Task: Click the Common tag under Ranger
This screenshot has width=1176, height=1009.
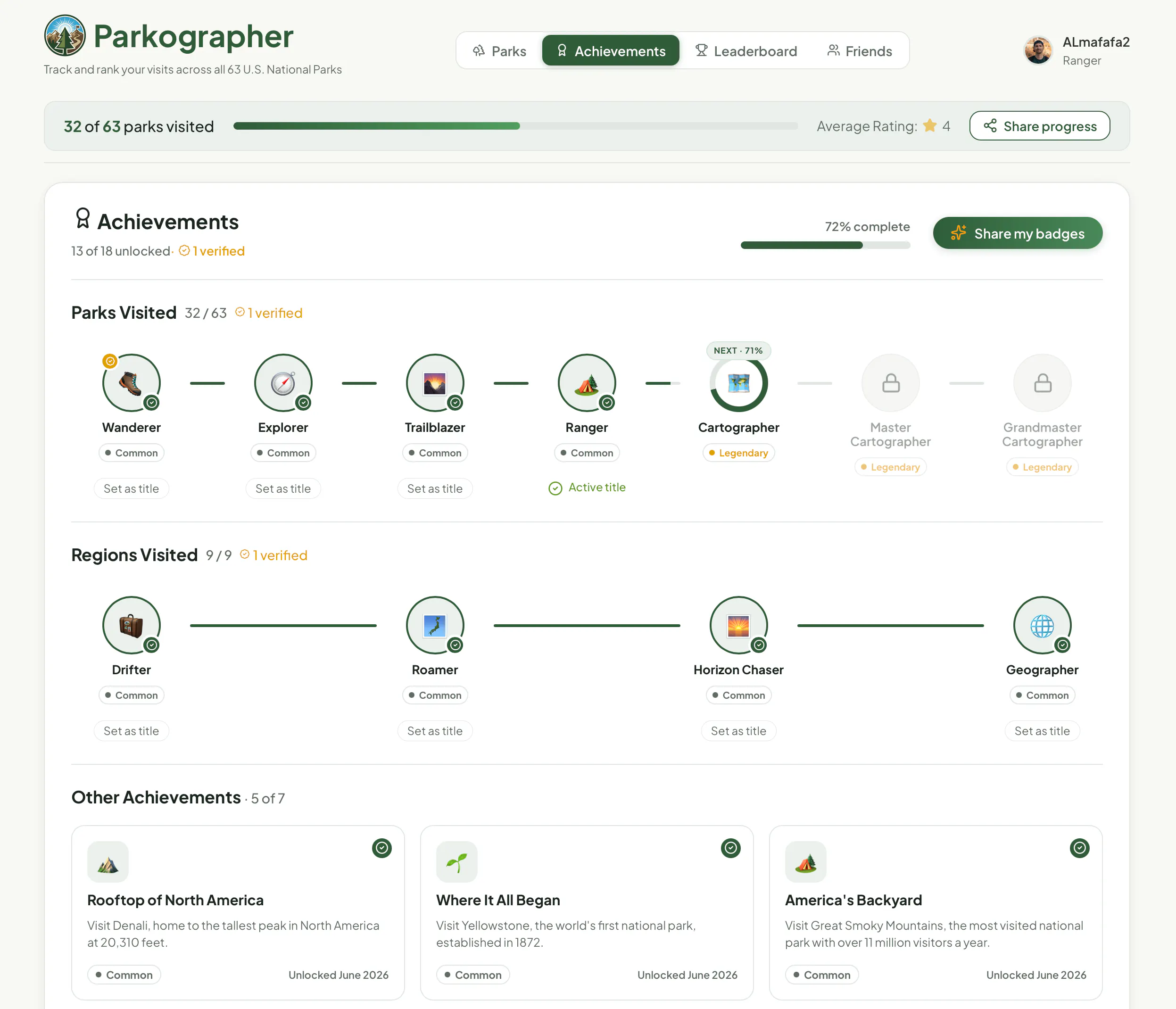Action: 587,453
